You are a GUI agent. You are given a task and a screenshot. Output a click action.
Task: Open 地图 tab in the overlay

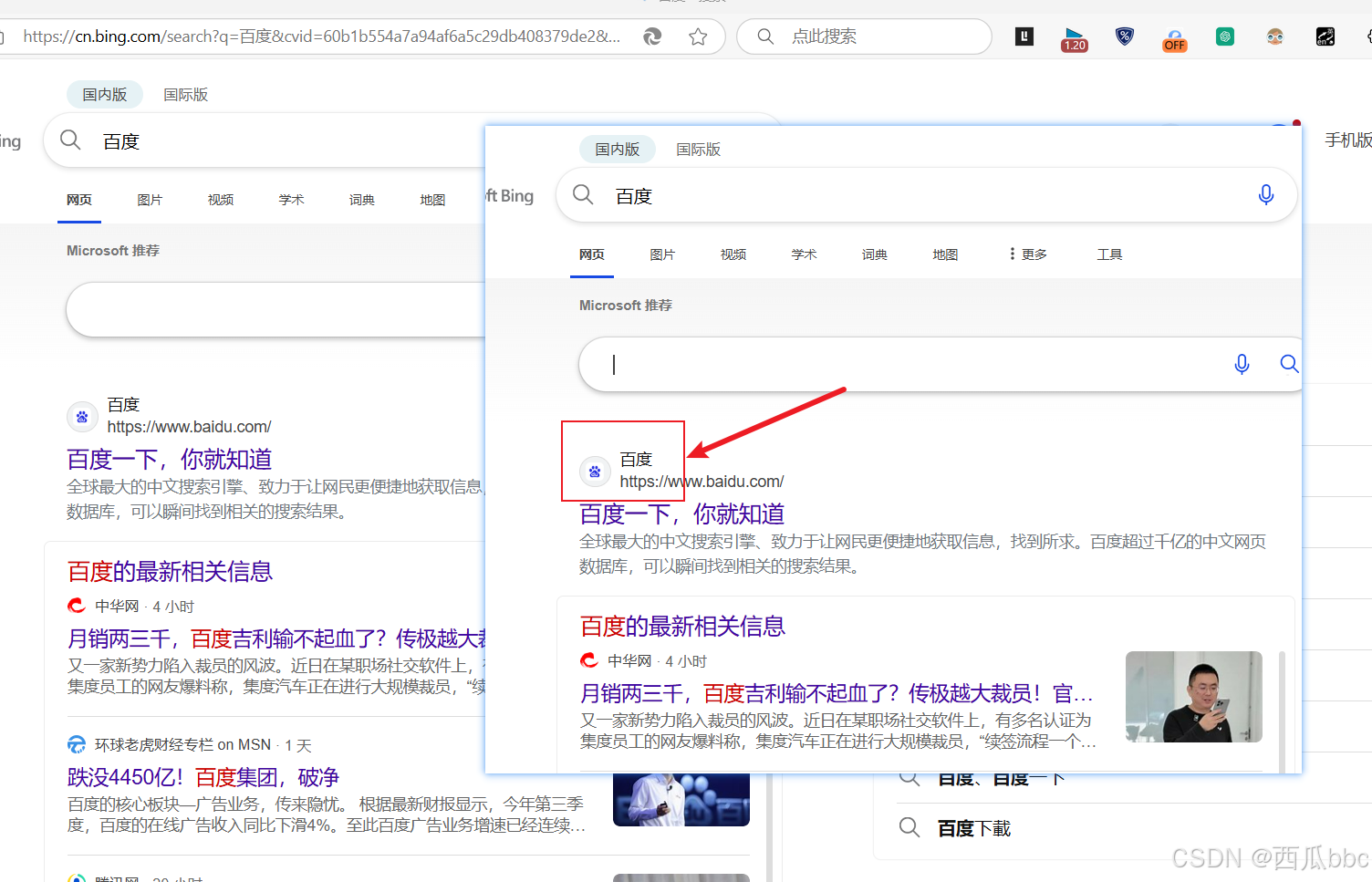point(945,254)
